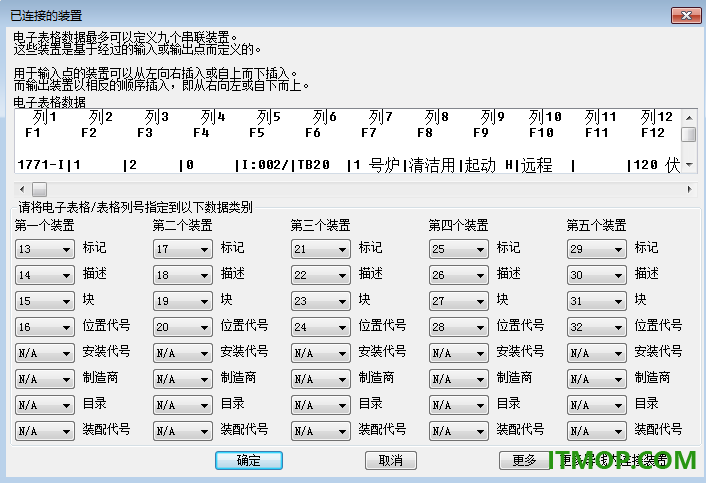The image size is (706, 483).
Task: Click the 列5 F5 column header
Action: [x=265, y=125]
